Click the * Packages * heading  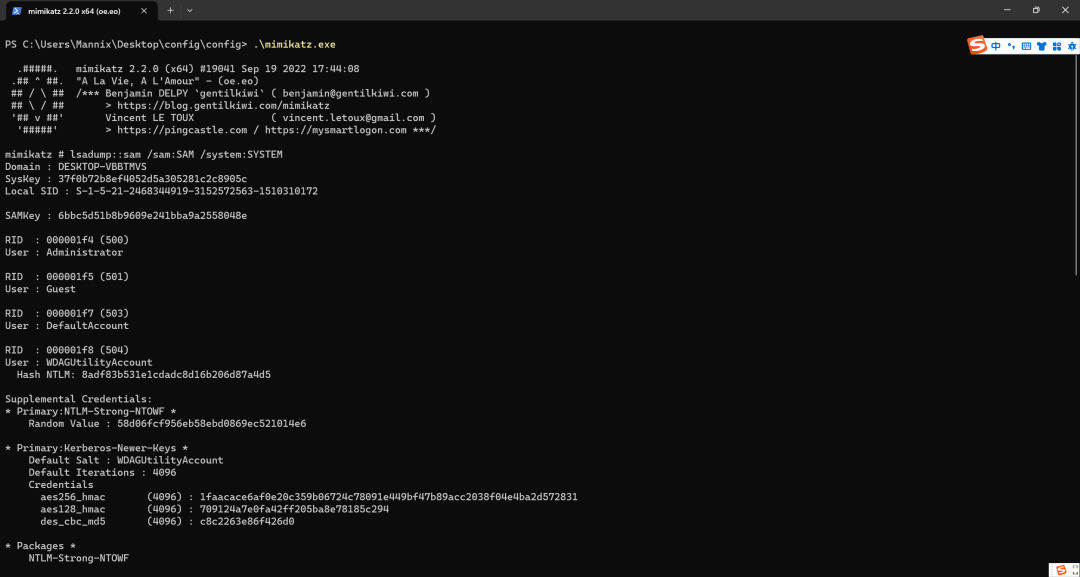(x=40, y=545)
